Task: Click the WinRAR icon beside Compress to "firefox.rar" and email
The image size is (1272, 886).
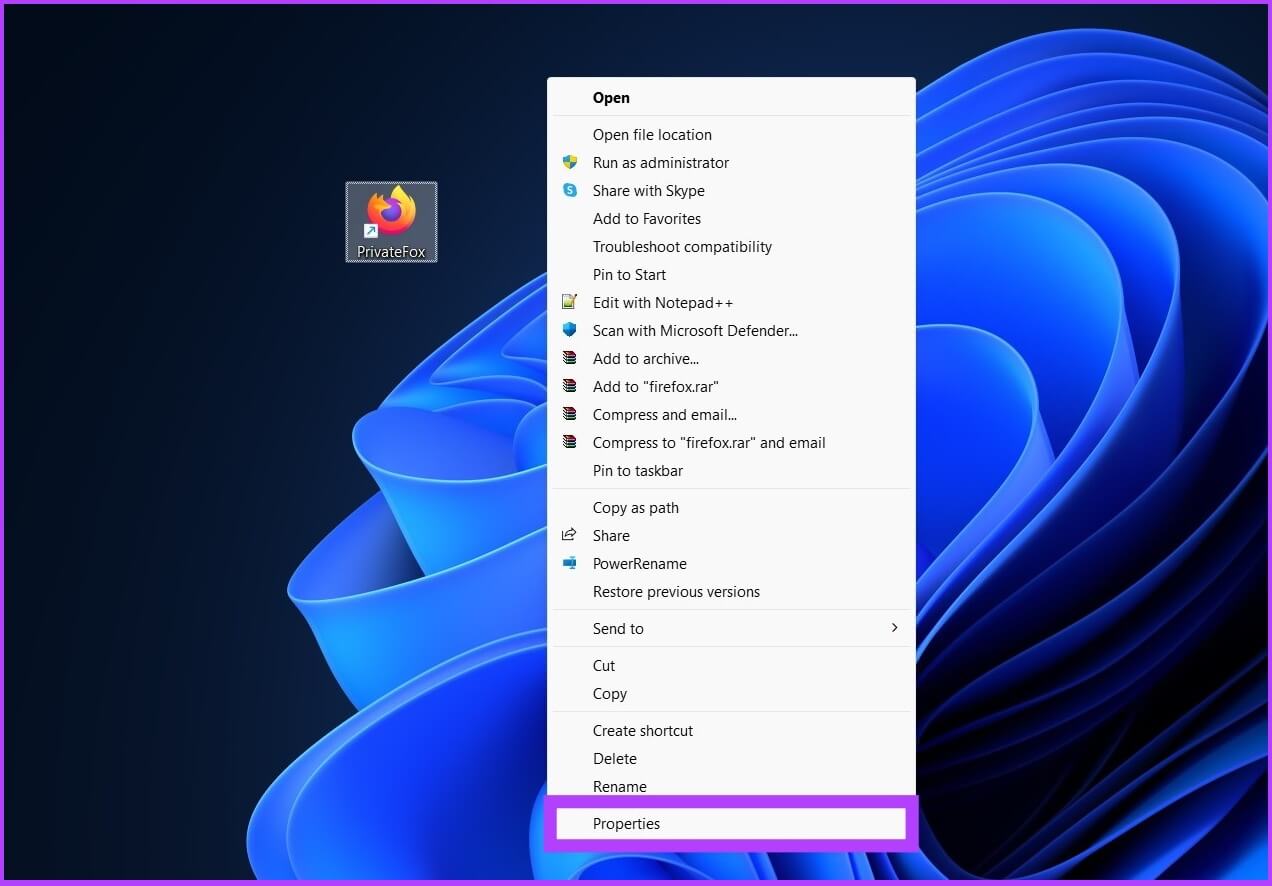Action: tap(570, 442)
